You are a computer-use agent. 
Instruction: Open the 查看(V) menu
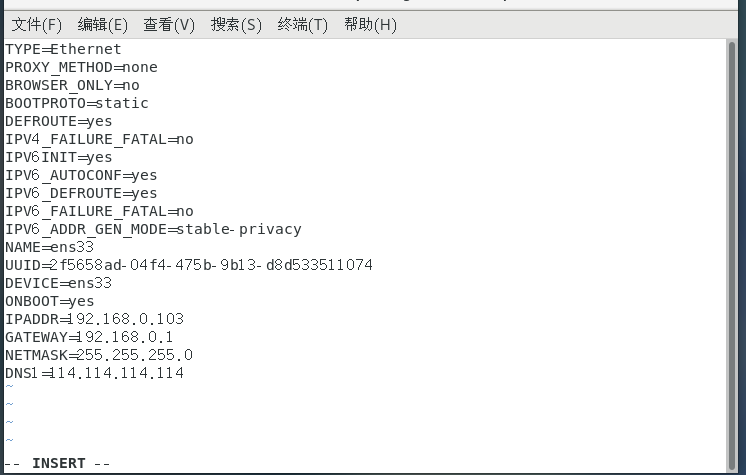(169, 25)
